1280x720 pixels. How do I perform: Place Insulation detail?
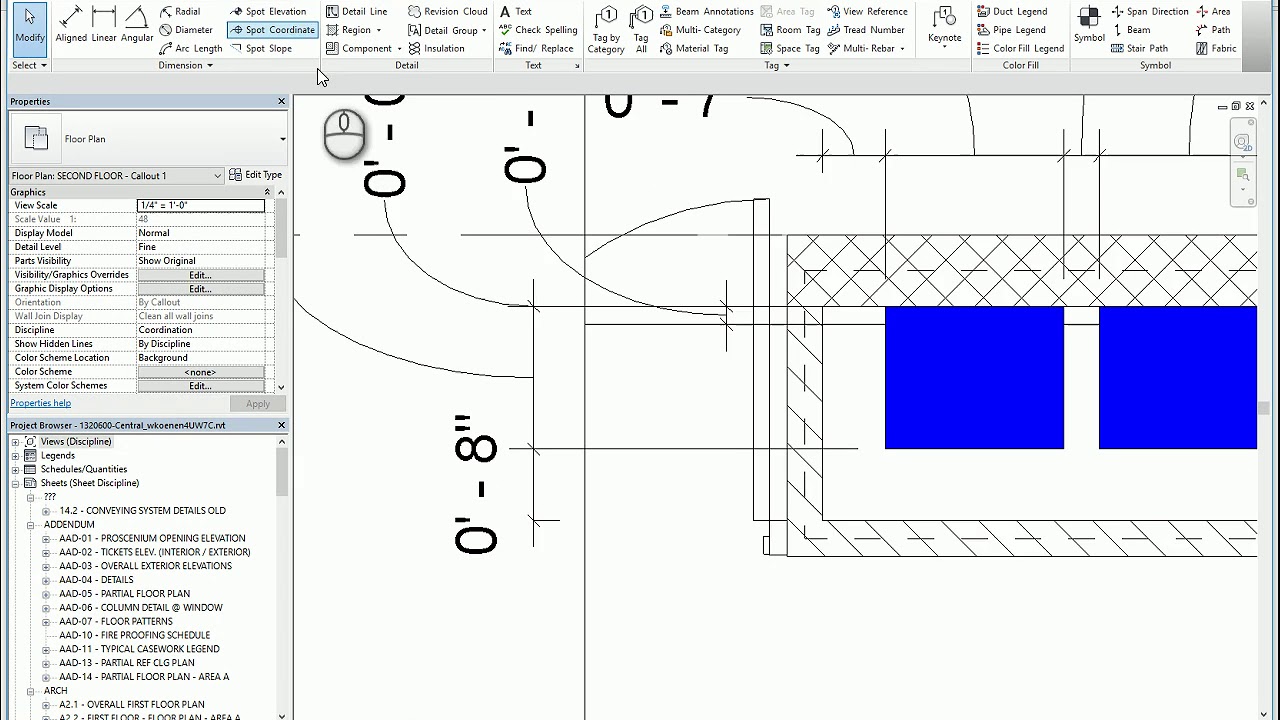[436, 48]
